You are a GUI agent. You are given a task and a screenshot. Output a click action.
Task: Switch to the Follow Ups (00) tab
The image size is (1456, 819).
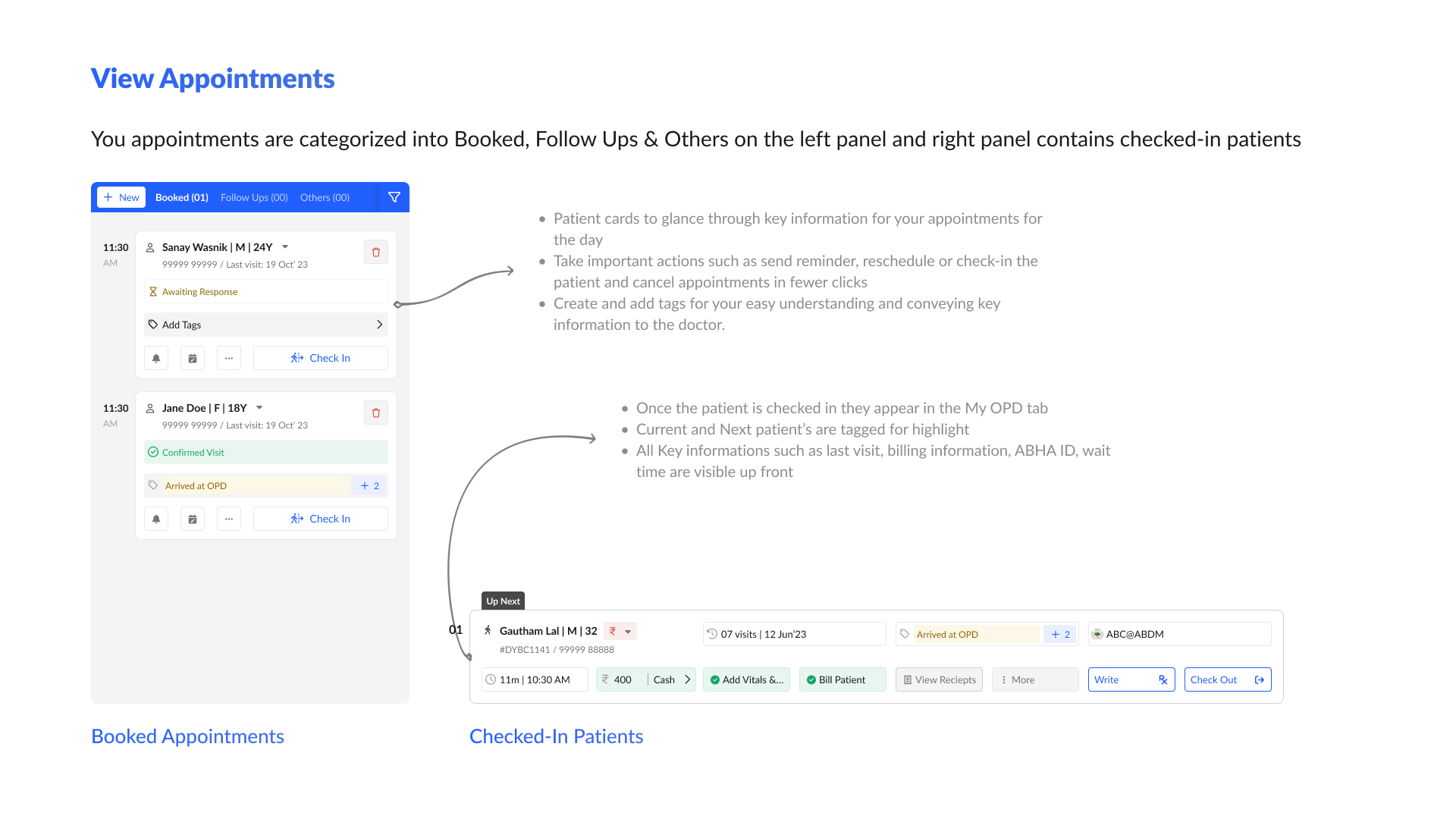(254, 197)
